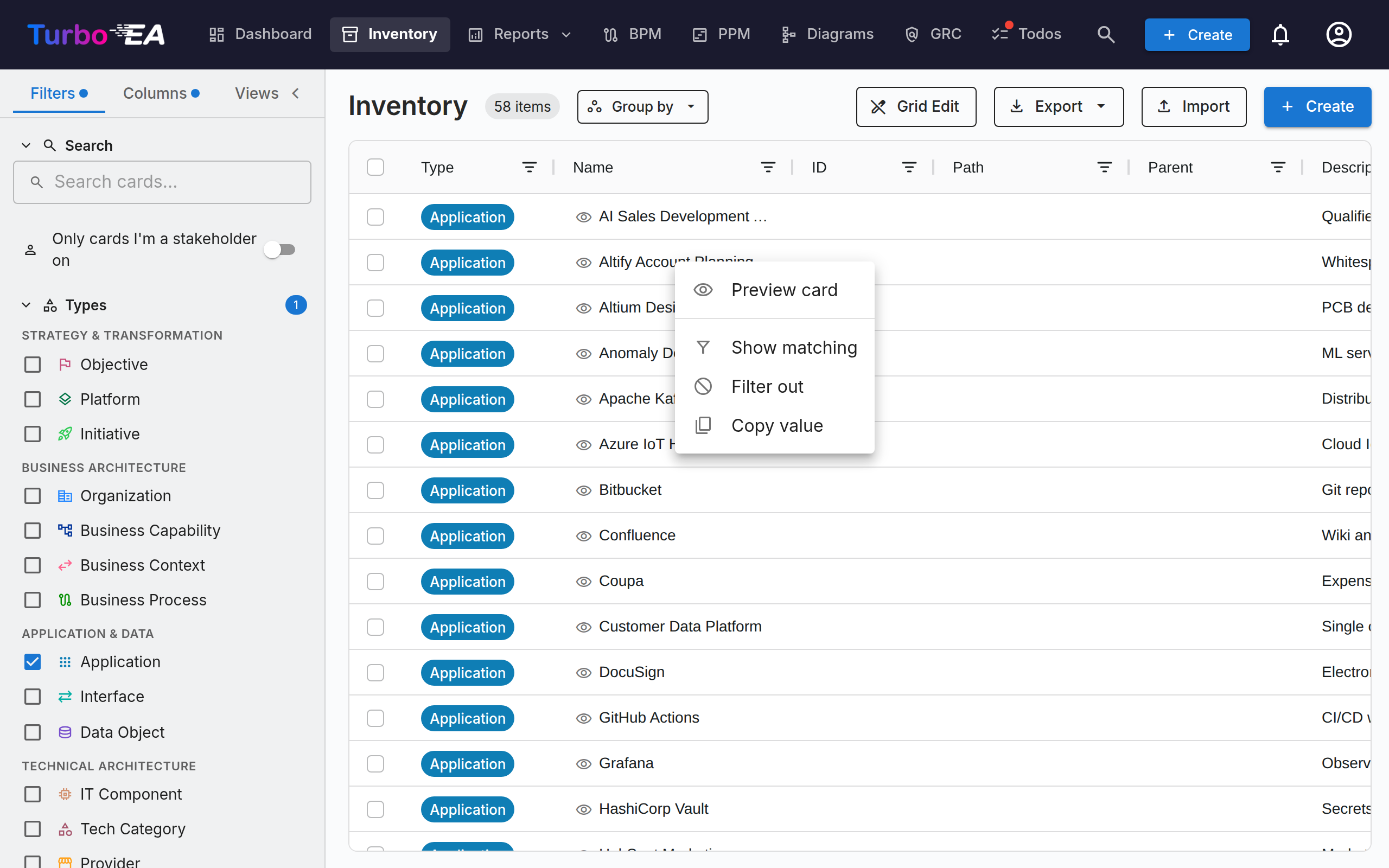The height and width of the screenshot is (868, 1389).
Task: Toggle stakeholder-only cards switch
Action: pos(279,250)
